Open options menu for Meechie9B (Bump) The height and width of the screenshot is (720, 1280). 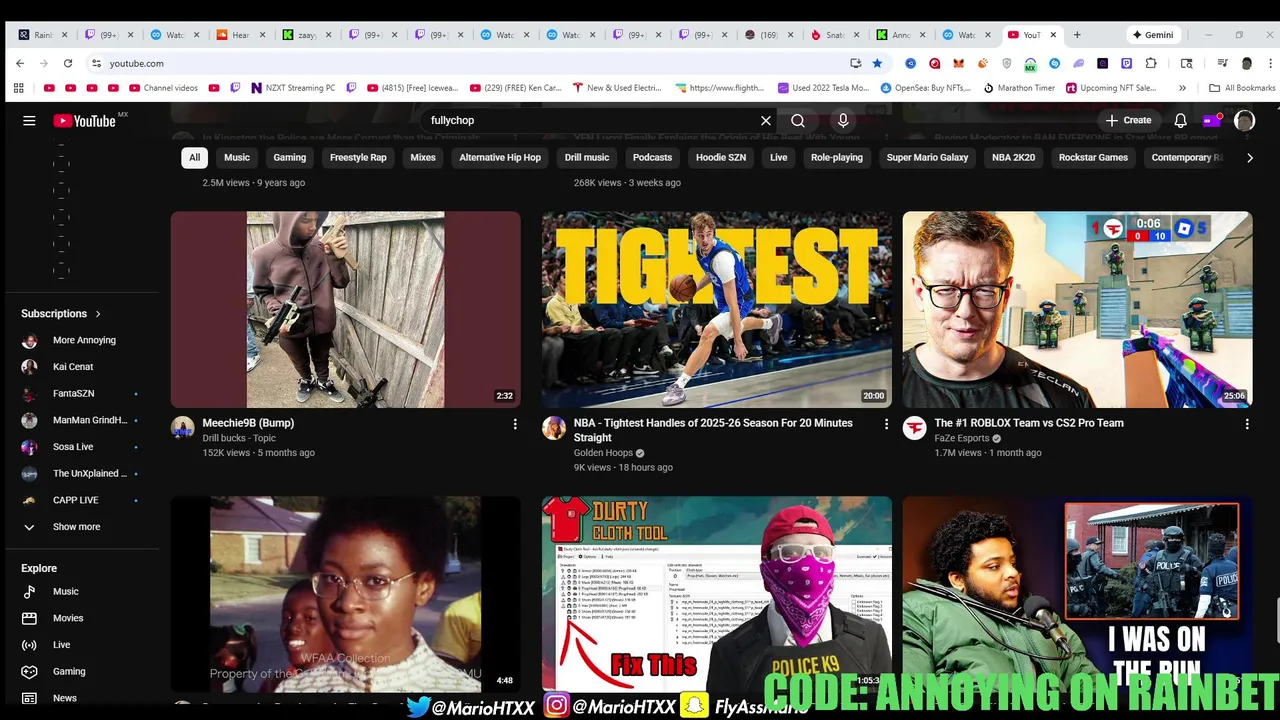[x=515, y=424]
